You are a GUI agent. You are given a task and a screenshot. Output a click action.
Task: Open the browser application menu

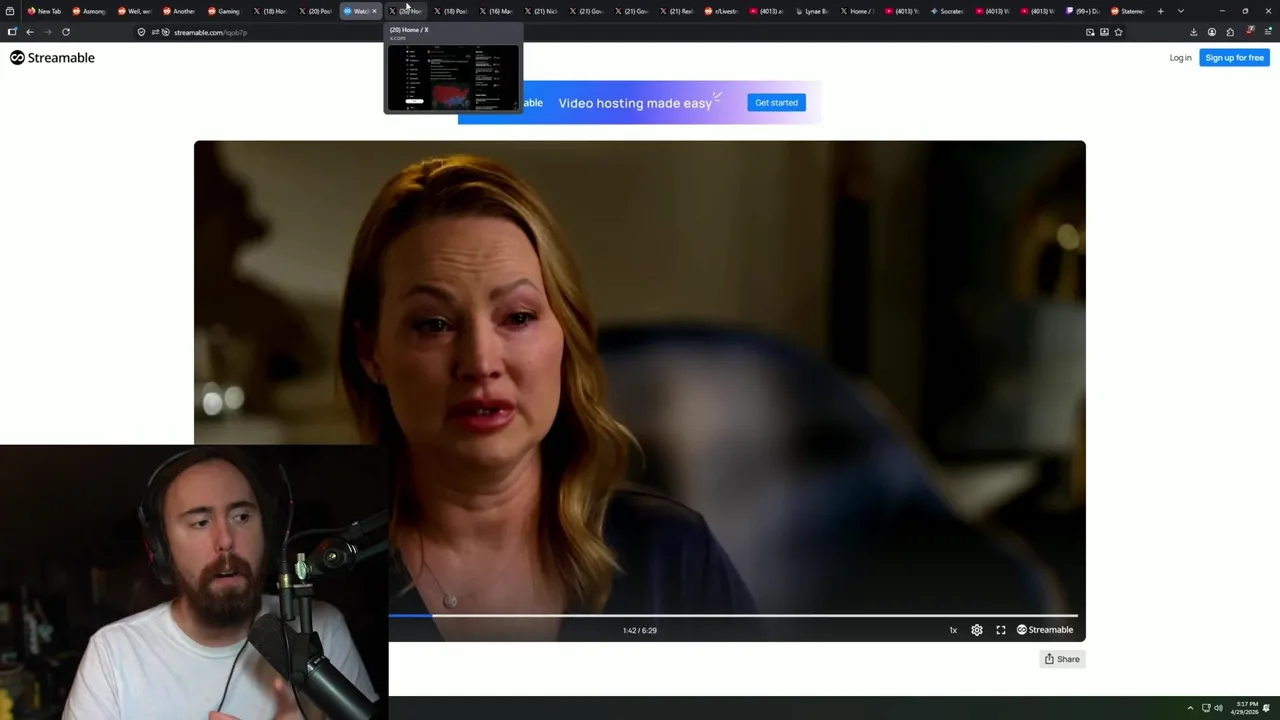pyautogui.click(x=1268, y=32)
